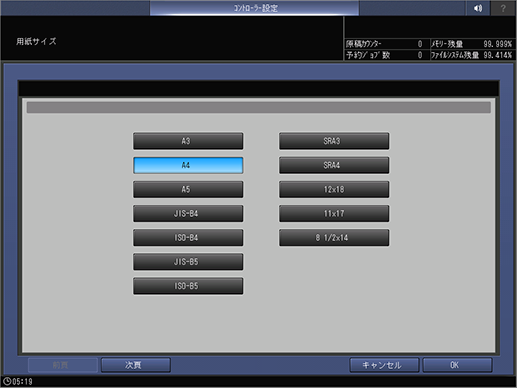517x388 pixels.
Task: Click the speaker sound icon
Action: click(x=478, y=8)
